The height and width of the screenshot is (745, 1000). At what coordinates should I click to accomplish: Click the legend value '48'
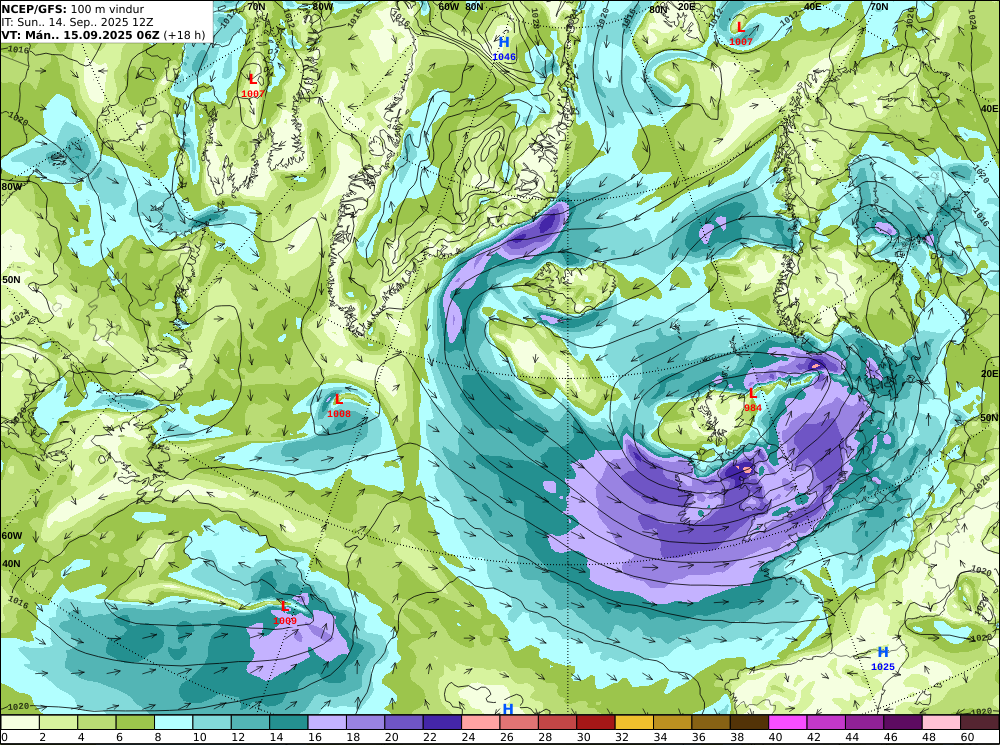928,737
